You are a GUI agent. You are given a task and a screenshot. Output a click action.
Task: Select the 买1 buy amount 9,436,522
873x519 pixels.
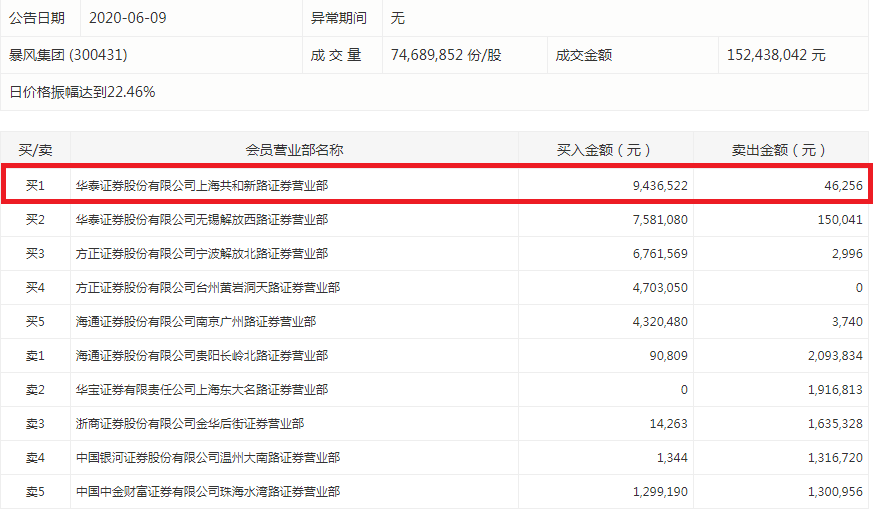[x=654, y=185]
